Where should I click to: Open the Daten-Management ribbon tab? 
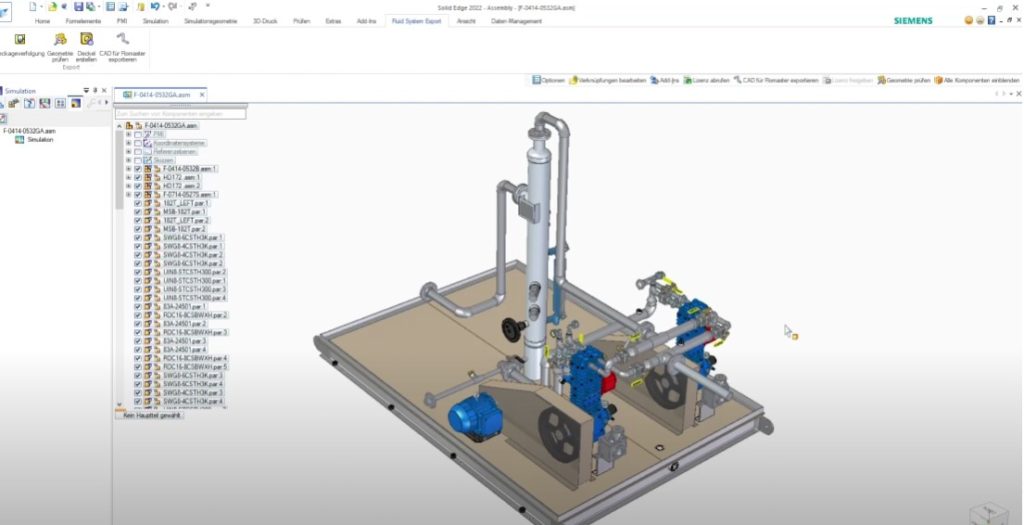[517, 21]
